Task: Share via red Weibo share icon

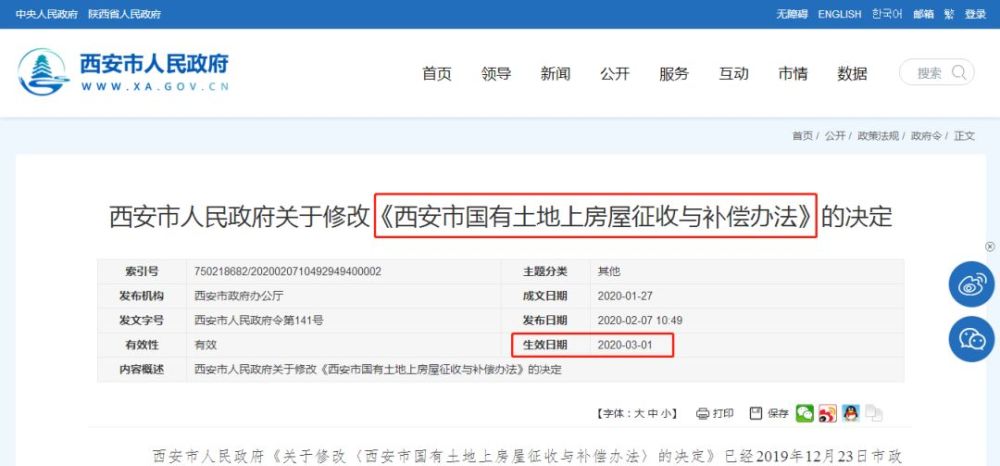Action: point(828,413)
